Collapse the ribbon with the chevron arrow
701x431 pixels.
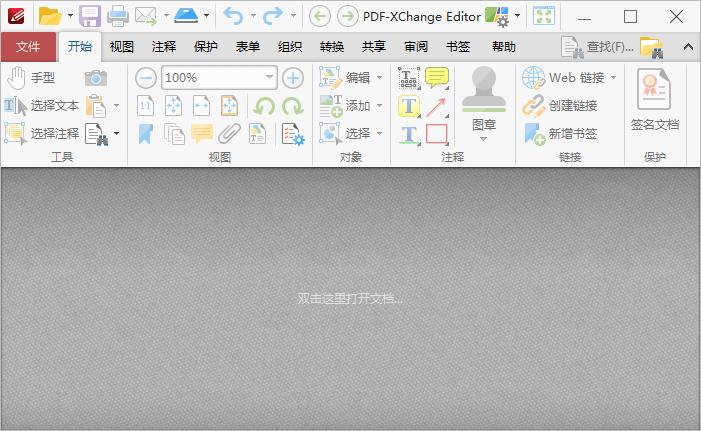click(x=688, y=47)
